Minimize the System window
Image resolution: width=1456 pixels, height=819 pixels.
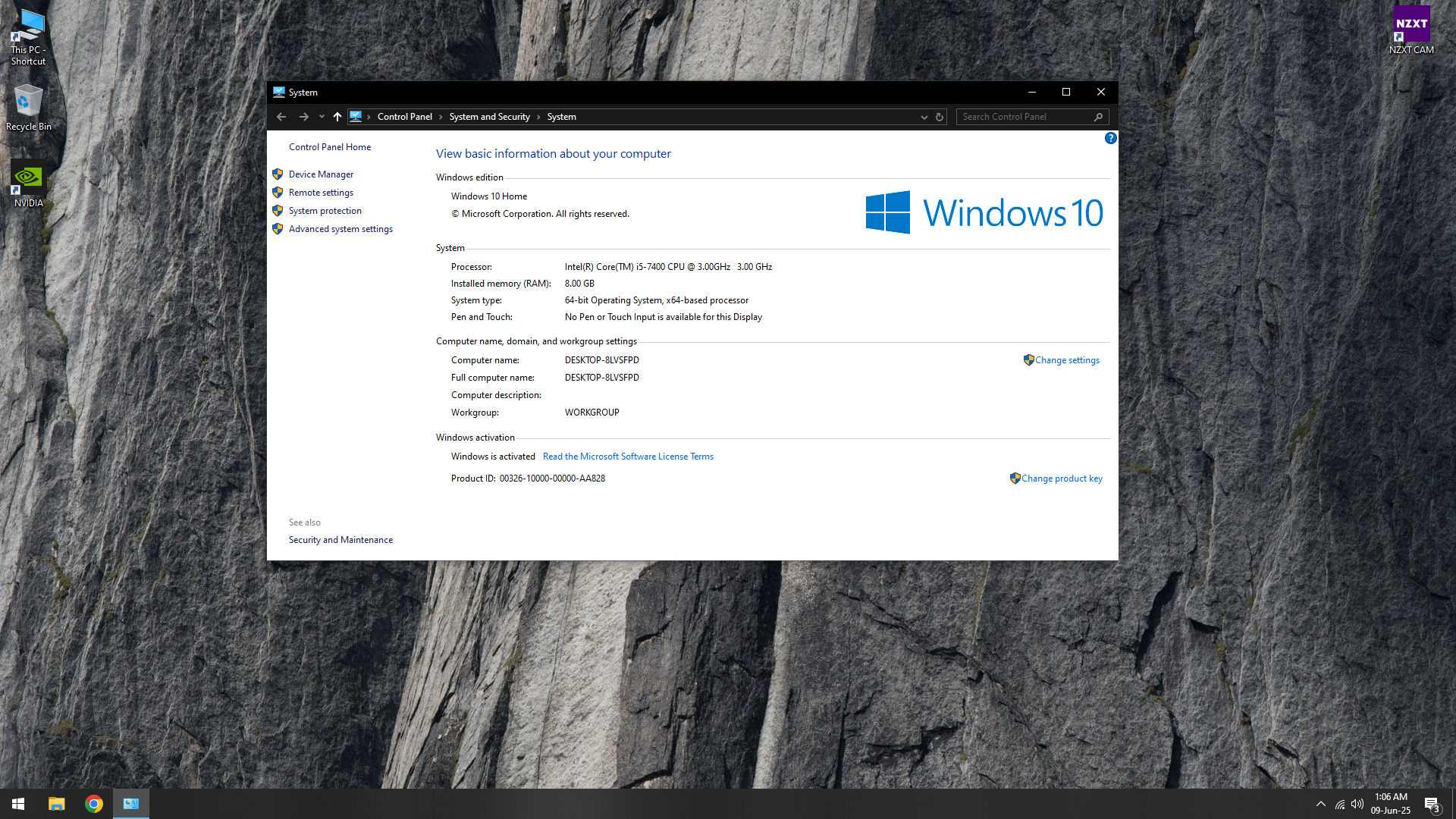point(1031,92)
